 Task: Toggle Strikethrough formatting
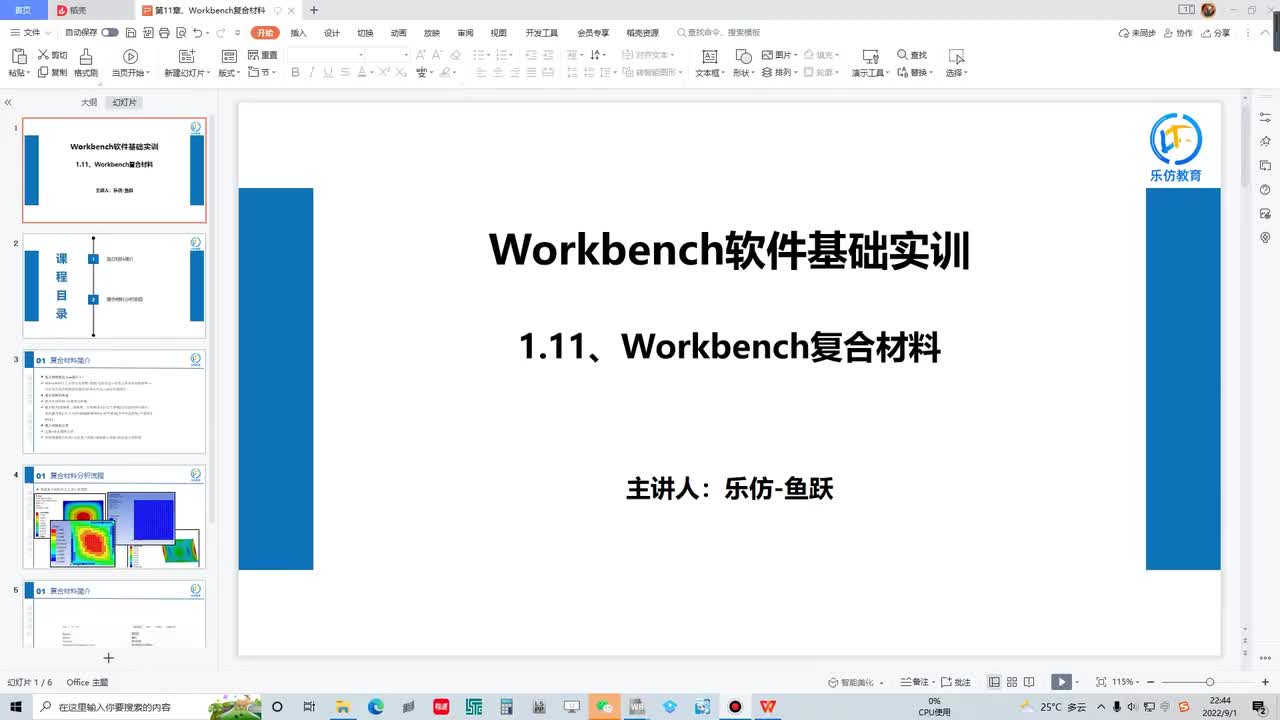pos(345,72)
